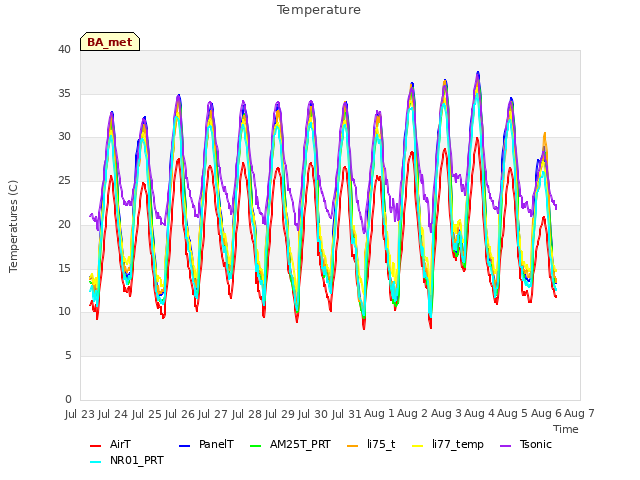Viewport: 640px width, 480px height.
Task: Click the 10 y-axis tick value
Action: tap(64, 312)
